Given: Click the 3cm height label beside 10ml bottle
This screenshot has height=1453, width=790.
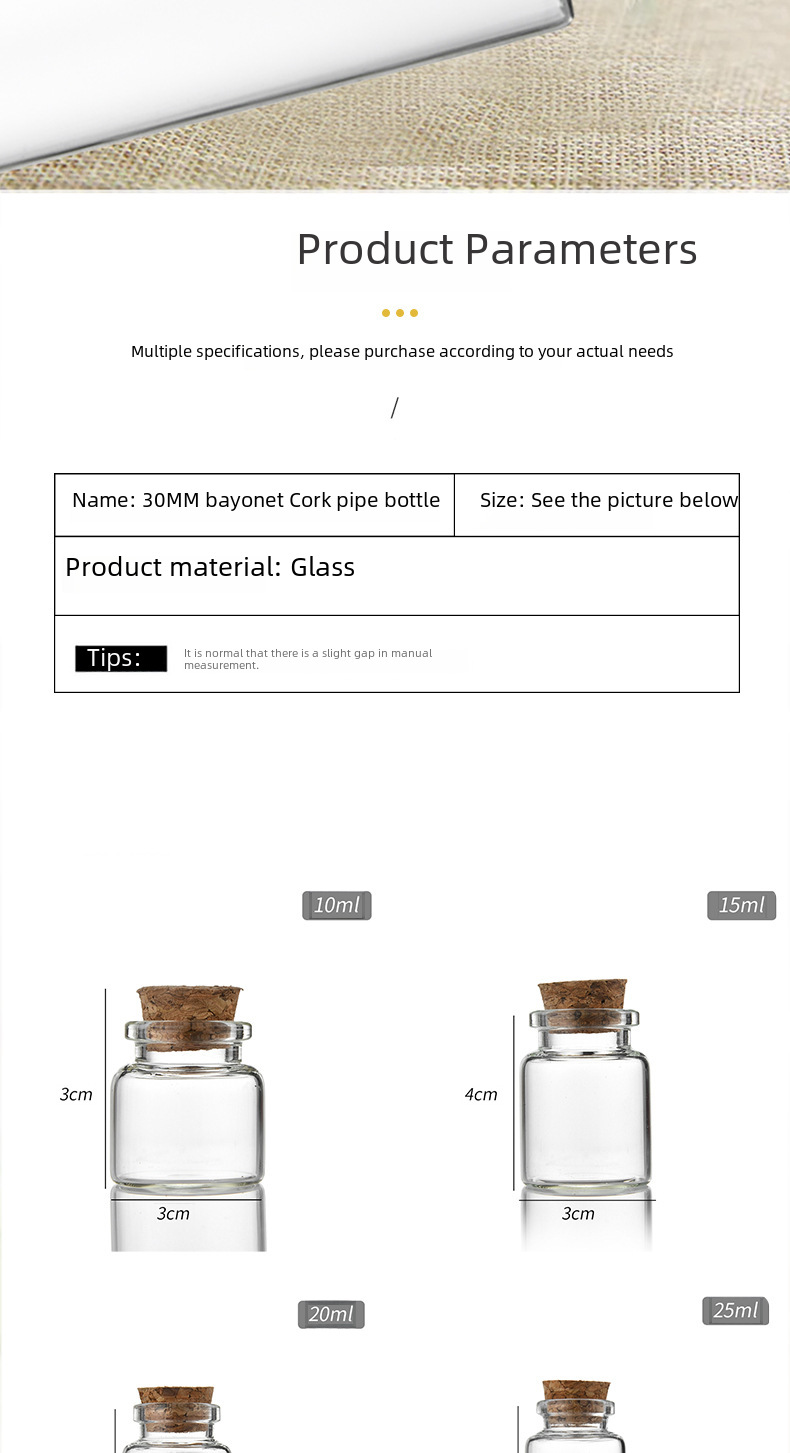Looking at the screenshot, I should click(76, 1095).
